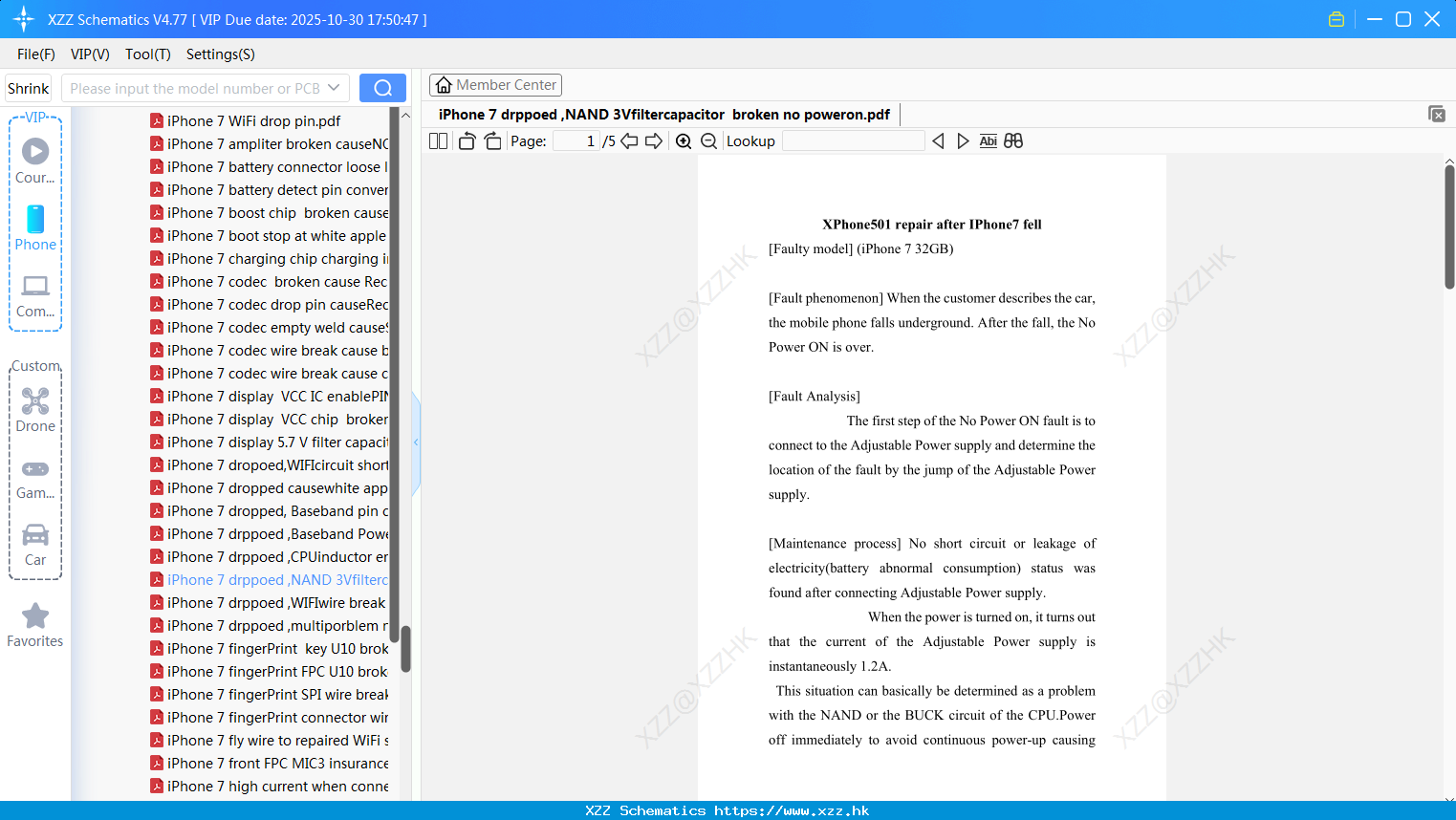This screenshot has height=820, width=1456.
Task: Open iPhone 7 fingerPrint key U10 file
Action: point(269,649)
